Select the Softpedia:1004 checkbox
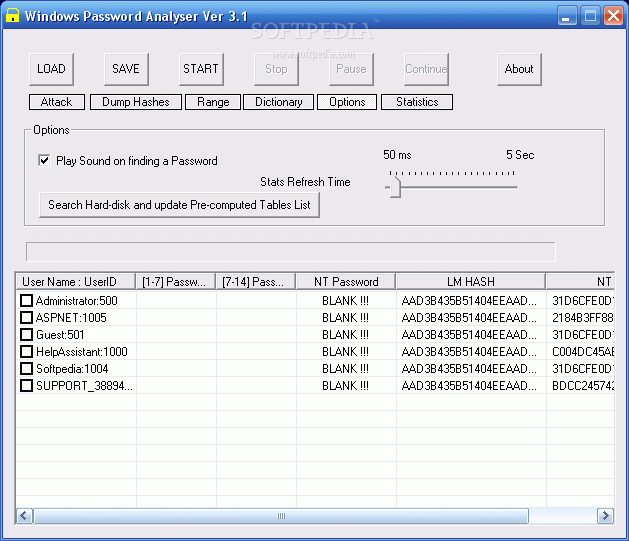629x541 pixels. [26, 369]
